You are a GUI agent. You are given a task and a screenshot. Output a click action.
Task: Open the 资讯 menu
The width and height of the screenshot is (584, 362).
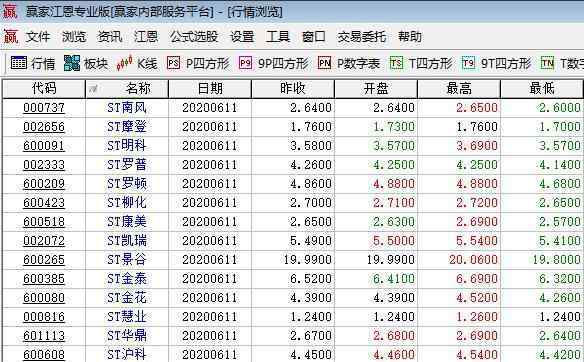[110, 36]
